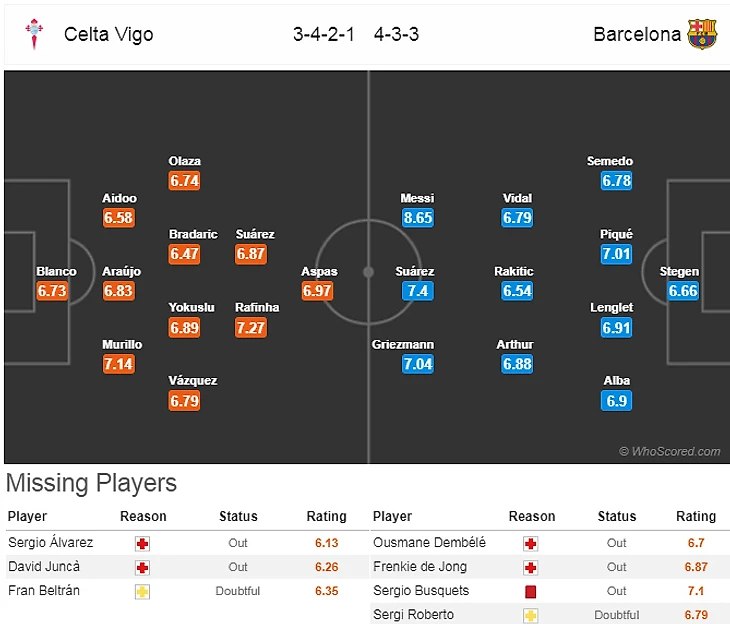
Task: Click Frenkie de Jong's injury cross icon
Action: [x=531, y=567]
